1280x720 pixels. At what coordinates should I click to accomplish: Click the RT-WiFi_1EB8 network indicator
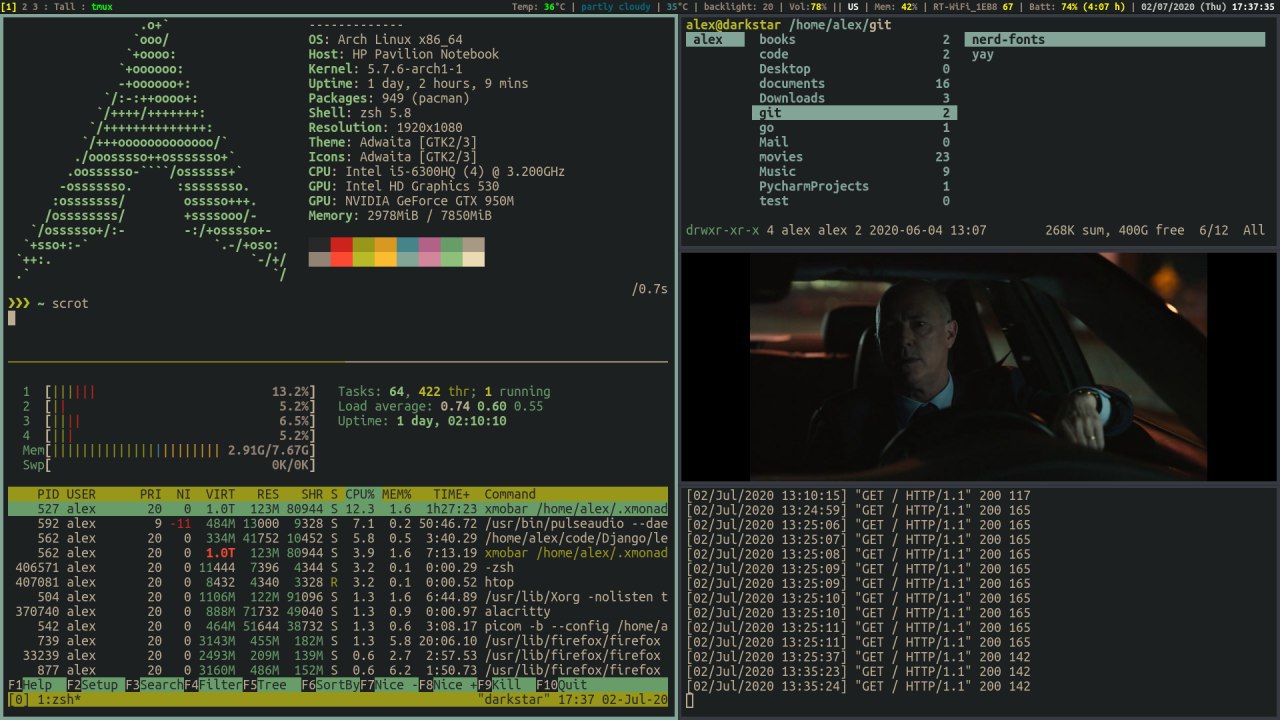pos(975,6)
